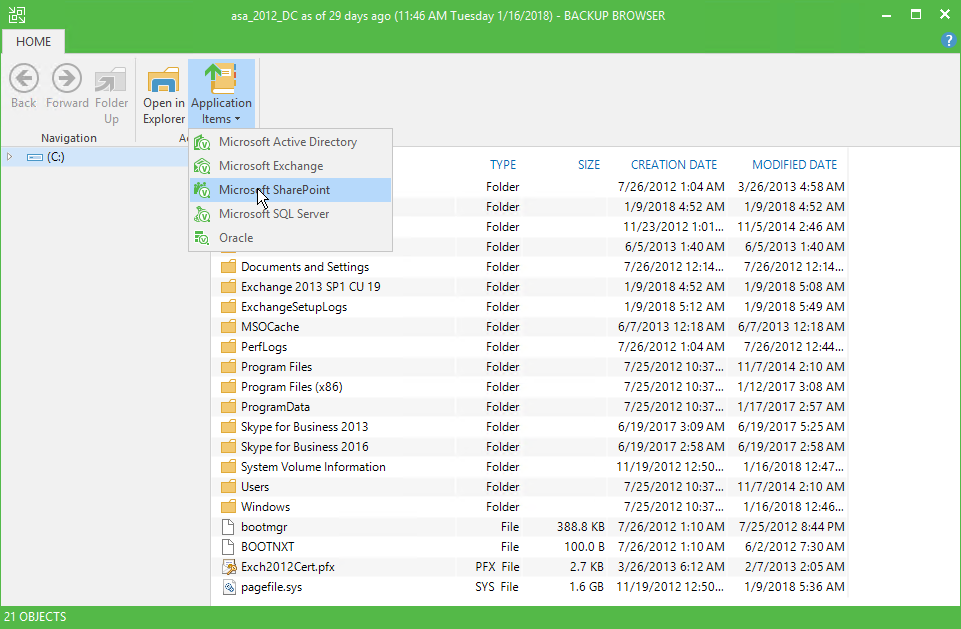The height and width of the screenshot is (629, 961).
Task: Select the (C:) drive in tree
Action: tap(55, 157)
